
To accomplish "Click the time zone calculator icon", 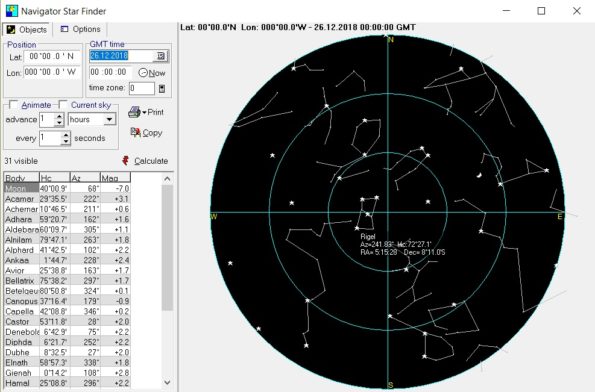I will pyautogui.click(x=162, y=88).
